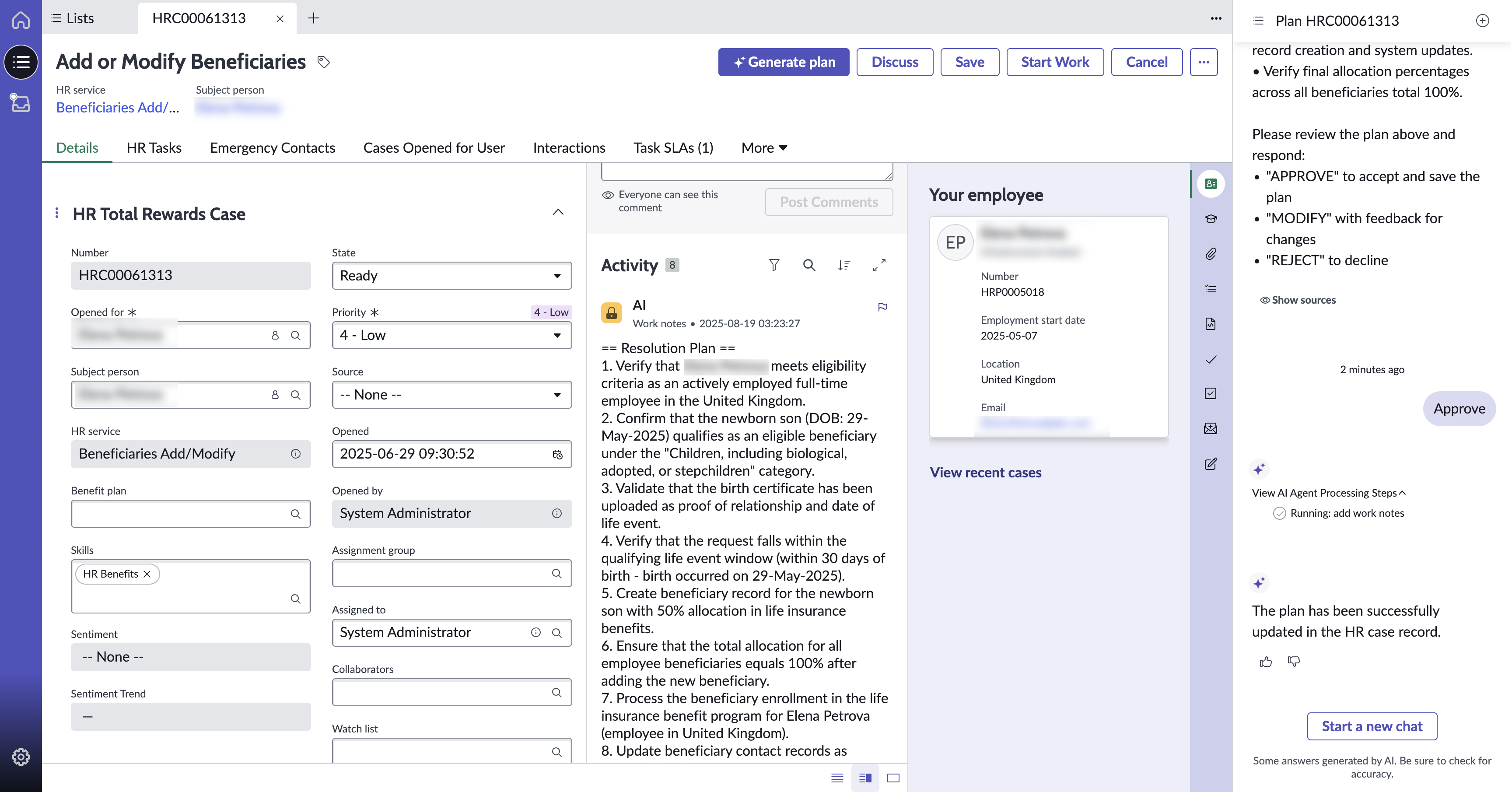
Task: Click the Generate plan button
Action: point(783,62)
